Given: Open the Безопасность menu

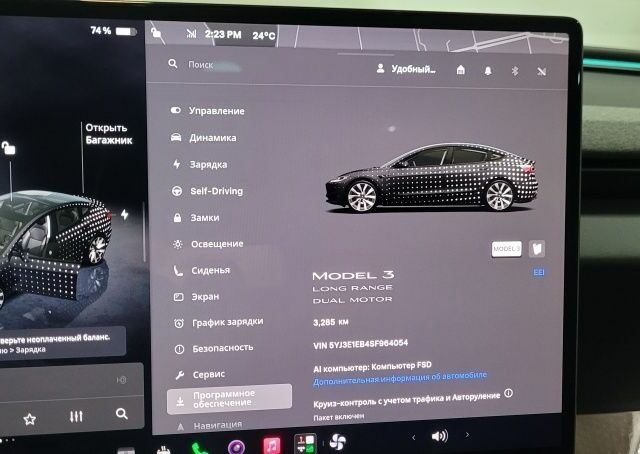Looking at the screenshot, I should point(213,348).
